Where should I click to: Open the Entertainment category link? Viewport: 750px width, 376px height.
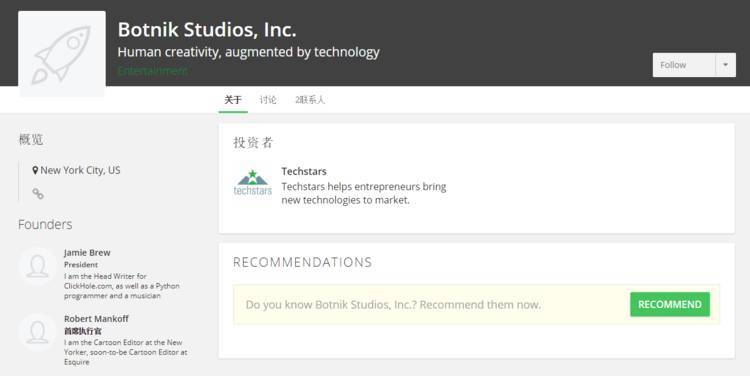pyautogui.click(x=153, y=71)
